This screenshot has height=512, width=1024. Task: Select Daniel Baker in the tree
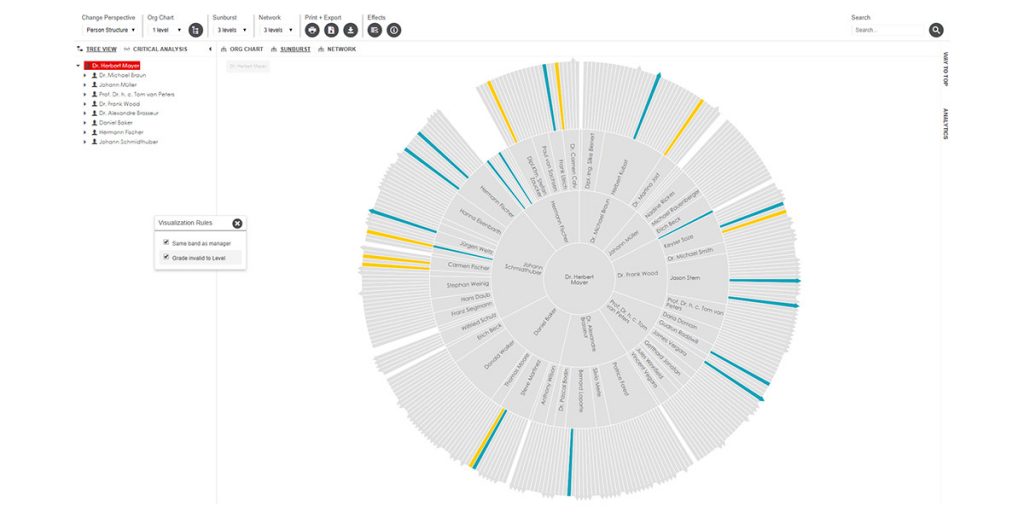(116, 123)
